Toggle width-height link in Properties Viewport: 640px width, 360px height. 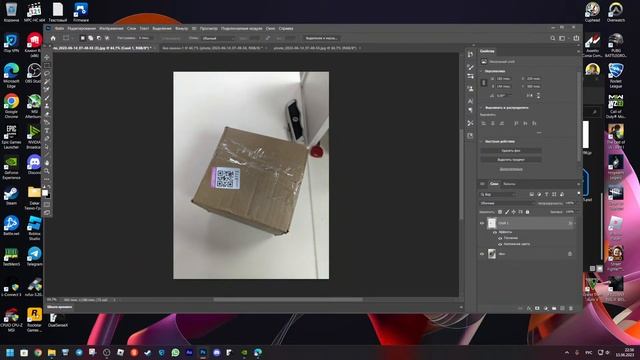[x=484, y=82]
